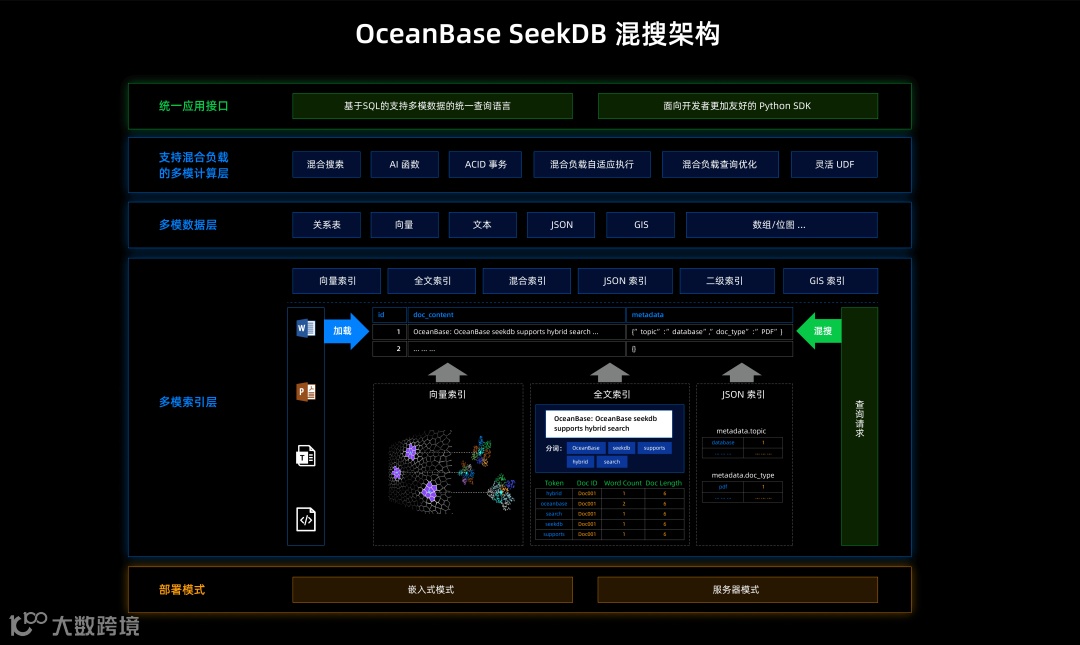
Task: Click the green 混搜 arrow
Action: coord(819,331)
